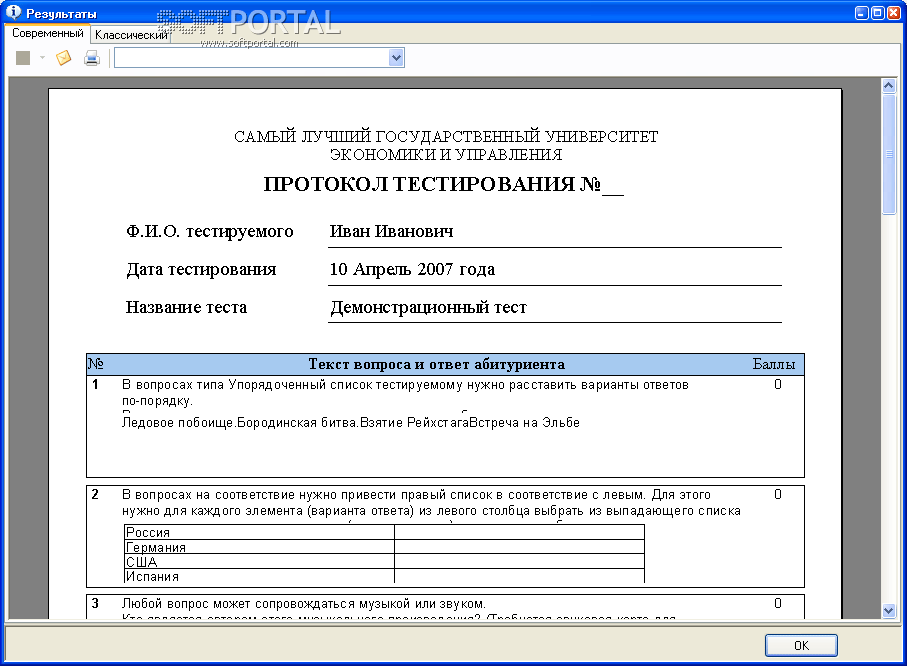907x666 pixels.
Task: Maximize the Результаты window
Action: point(877,12)
